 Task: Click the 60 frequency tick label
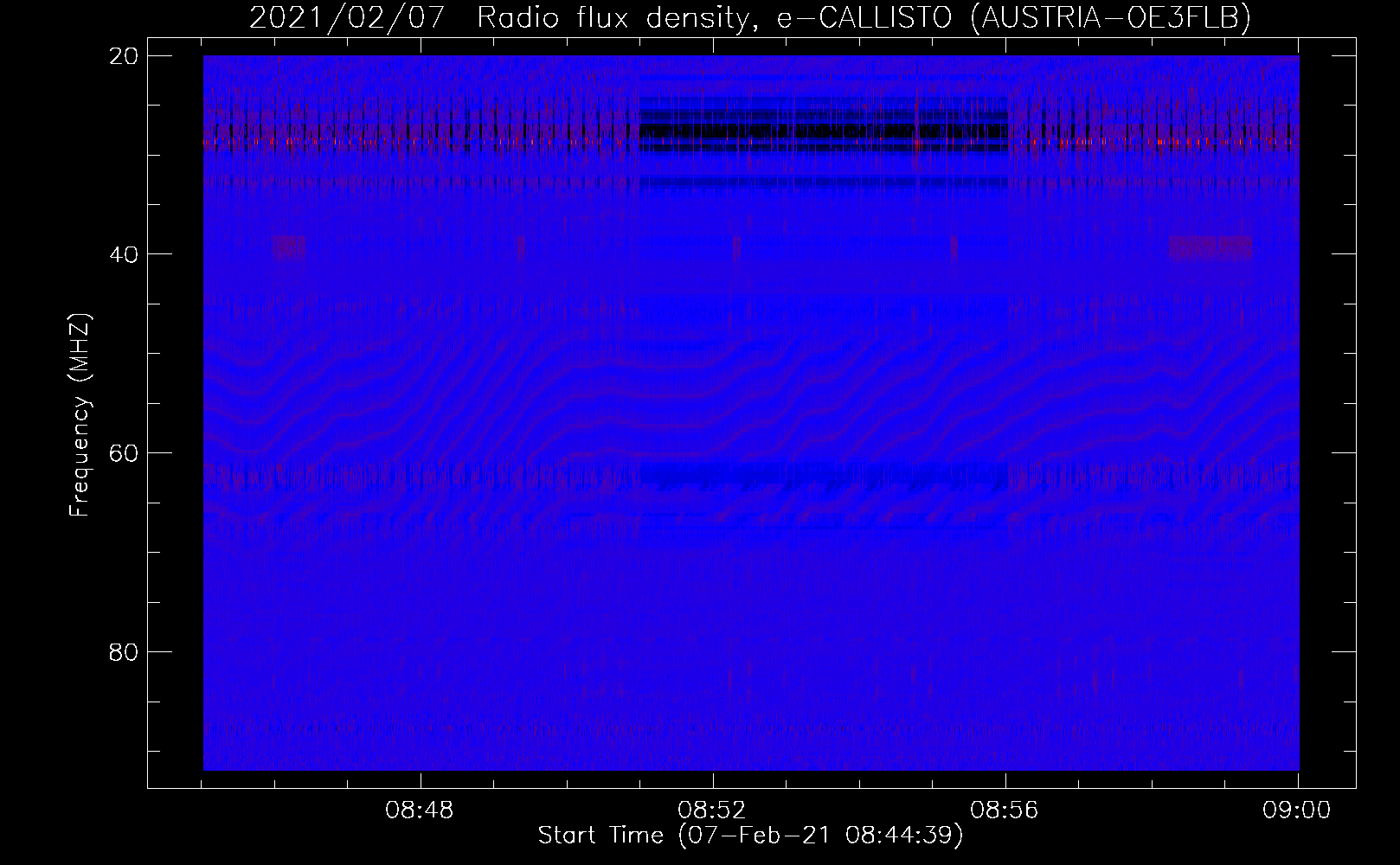(125, 453)
